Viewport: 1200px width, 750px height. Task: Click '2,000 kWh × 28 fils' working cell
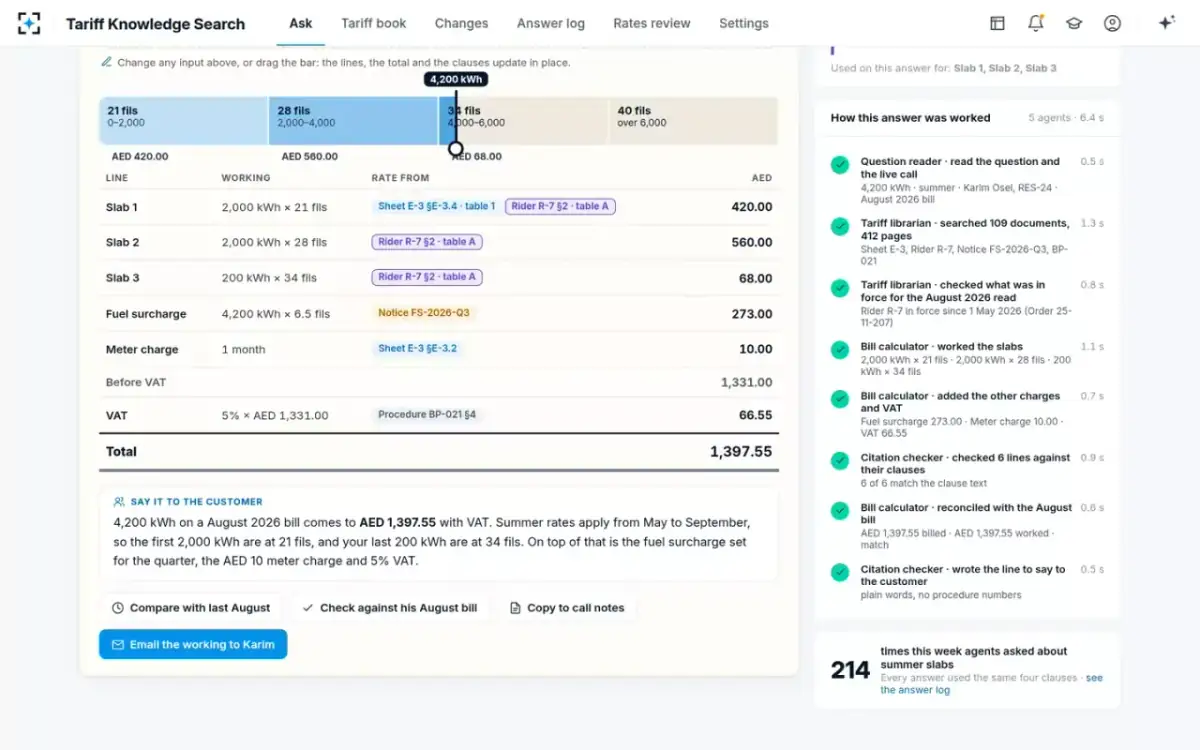click(x=274, y=242)
